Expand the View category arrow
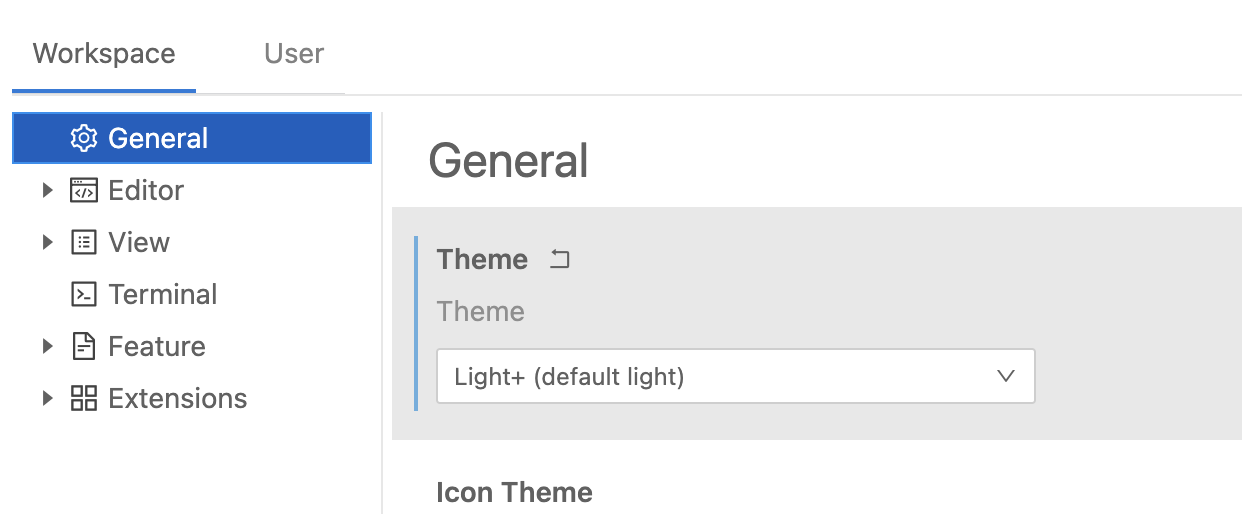 [47, 242]
